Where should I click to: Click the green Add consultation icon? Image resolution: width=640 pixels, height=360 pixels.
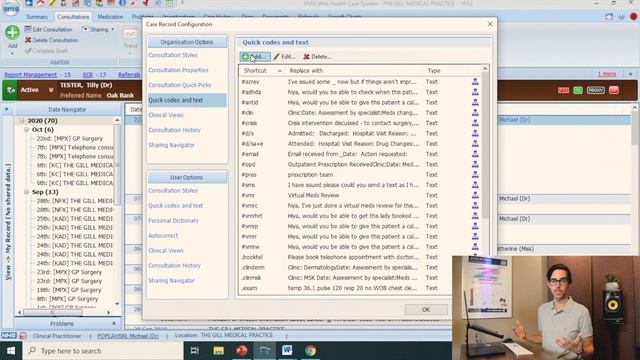[12, 33]
